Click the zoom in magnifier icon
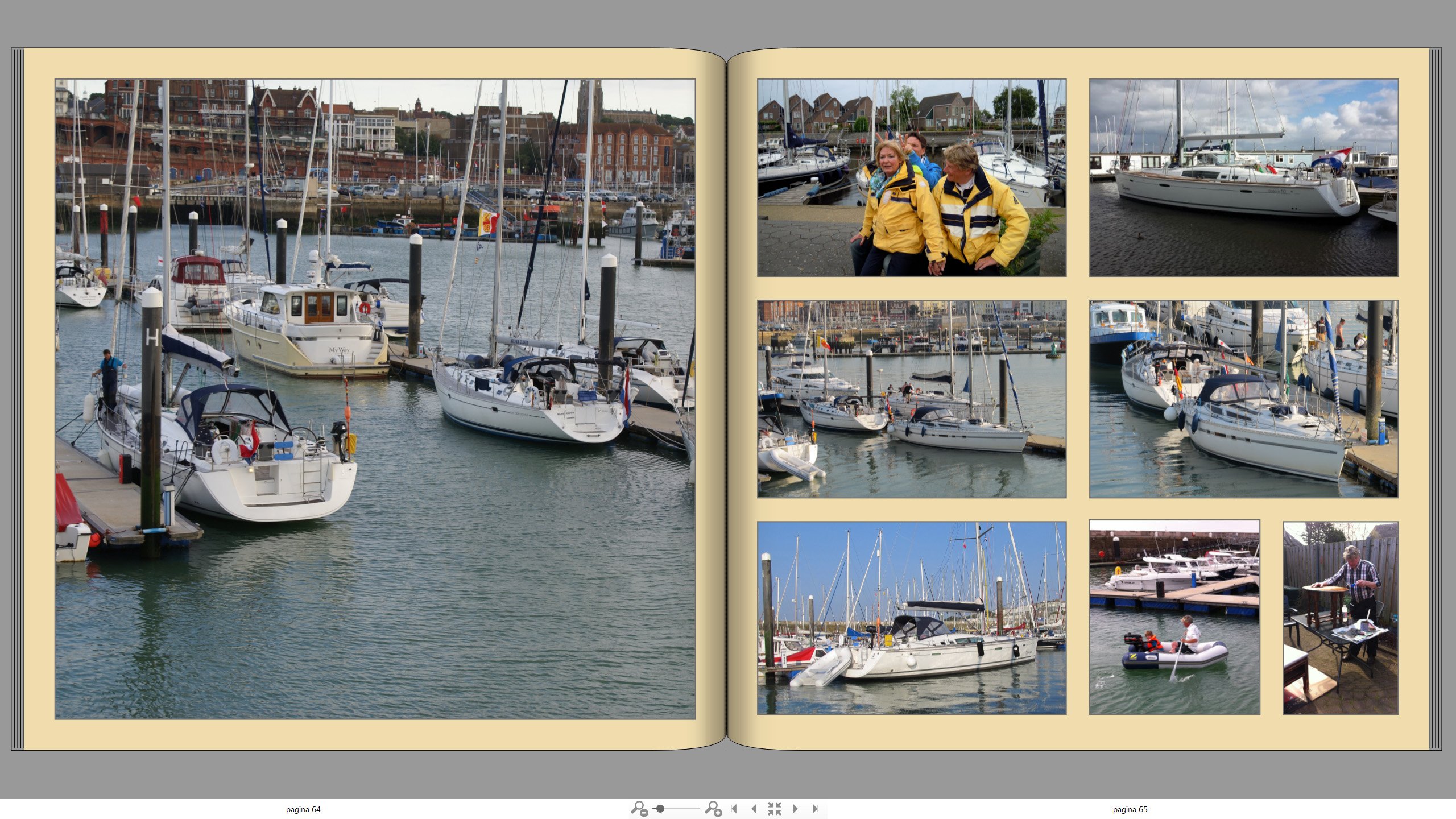1456x819 pixels. (713, 808)
